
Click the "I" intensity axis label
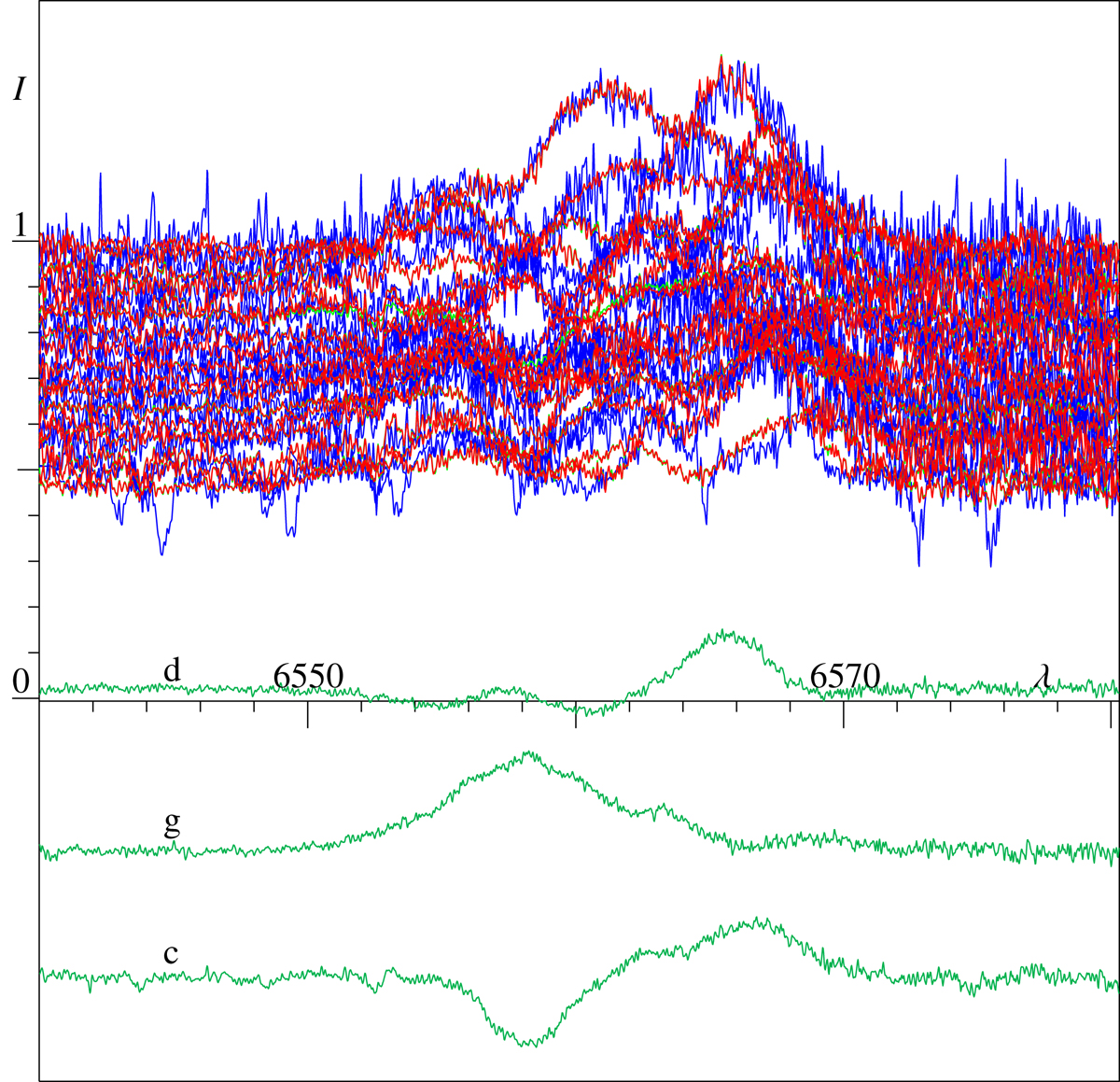point(19,89)
